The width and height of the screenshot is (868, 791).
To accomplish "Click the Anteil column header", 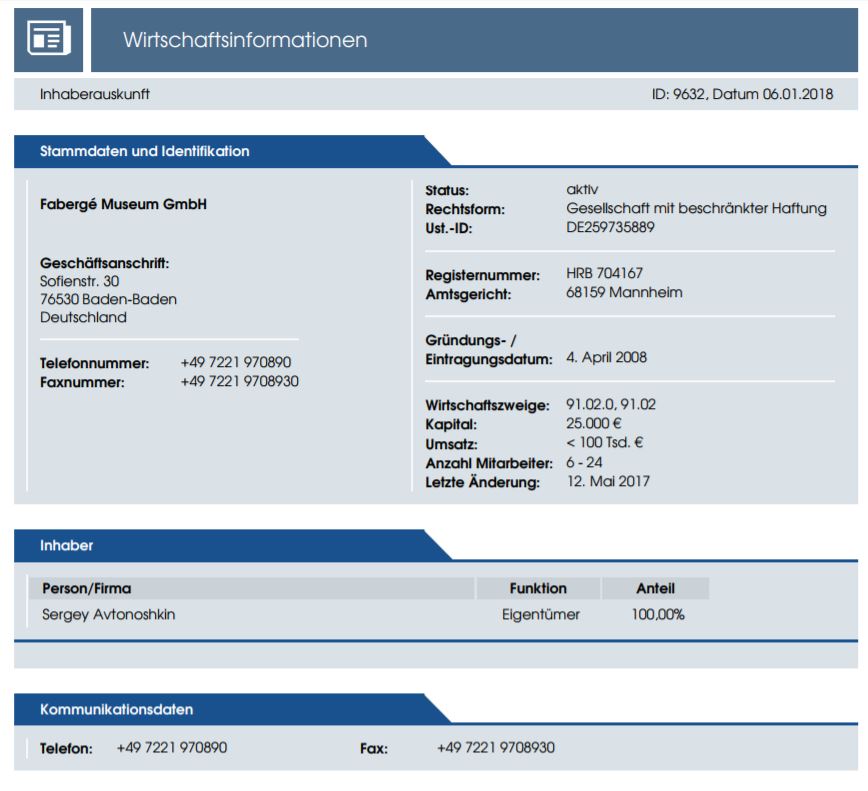I will pos(655,588).
